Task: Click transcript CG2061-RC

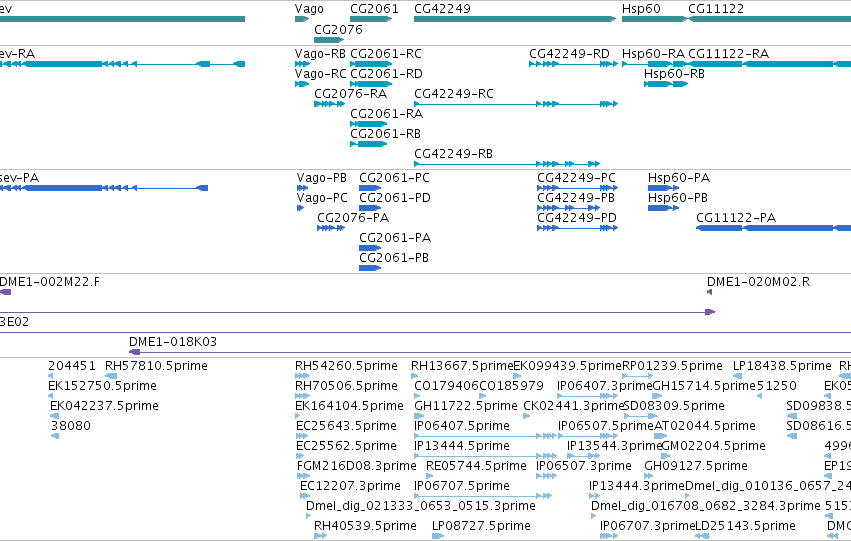Action: point(386,54)
